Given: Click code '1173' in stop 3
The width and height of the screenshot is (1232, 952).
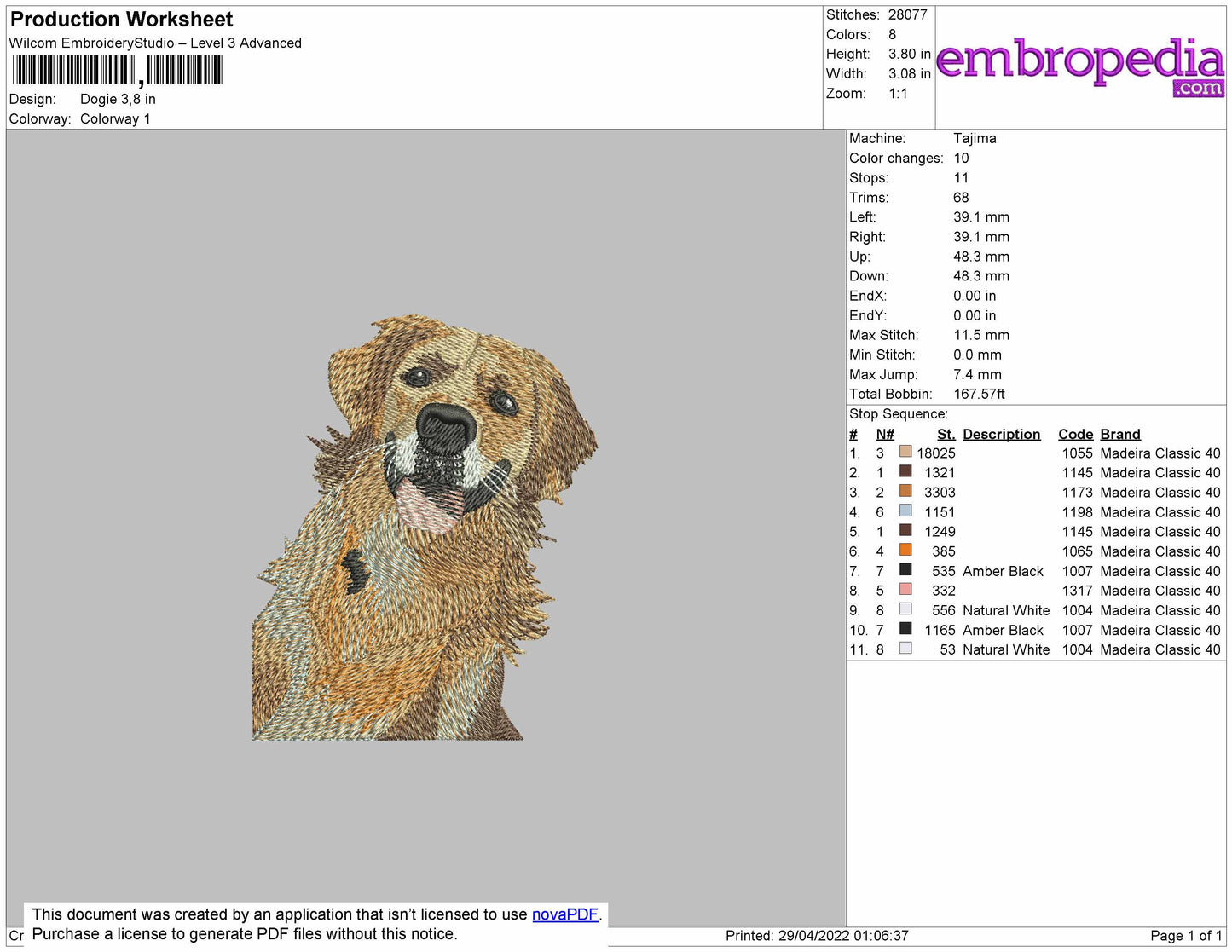Looking at the screenshot, I should (1077, 493).
